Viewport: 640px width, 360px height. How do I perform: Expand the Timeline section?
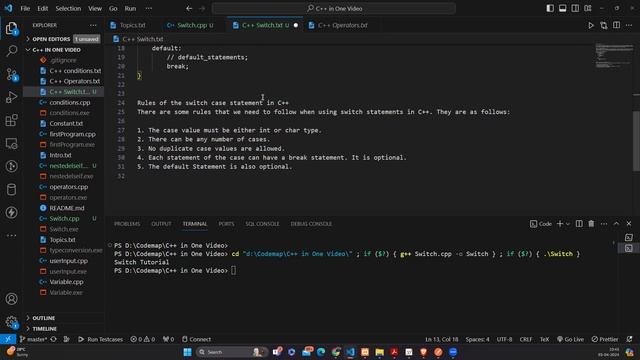pos(64,329)
